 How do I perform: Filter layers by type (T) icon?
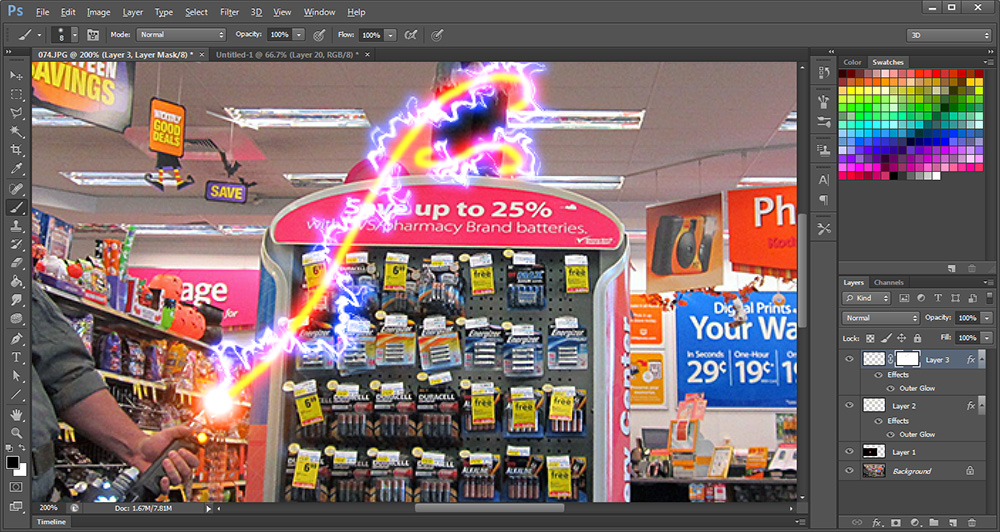pos(938,298)
